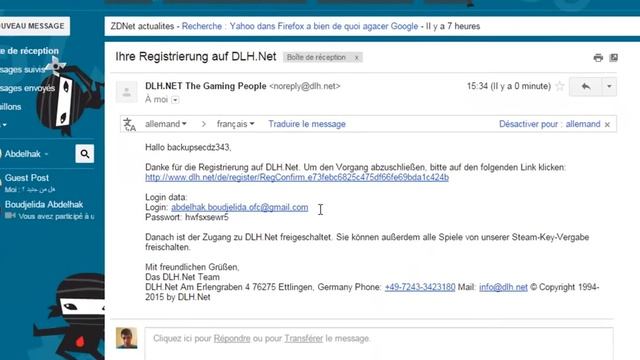Click sender name DLH.NET The Gaming People

(x=206, y=86)
